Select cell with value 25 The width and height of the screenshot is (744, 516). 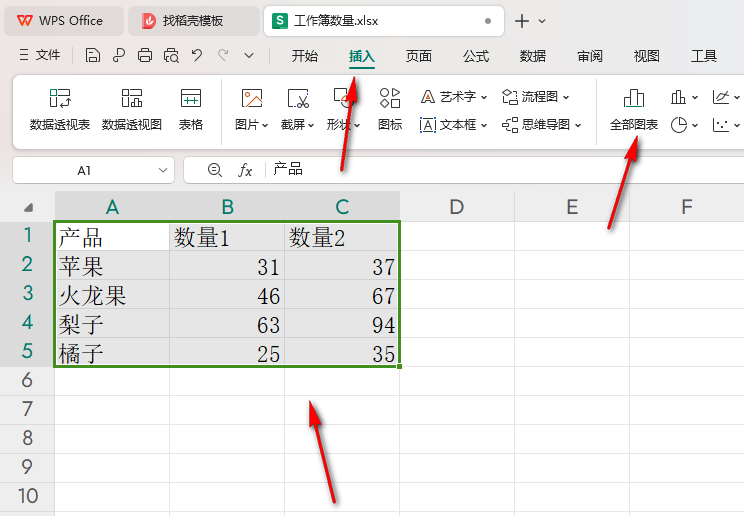[x=227, y=353]
